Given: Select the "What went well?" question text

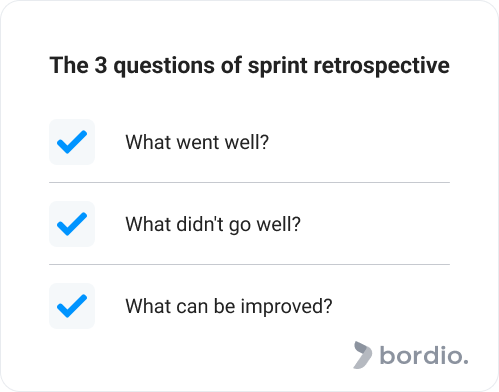Looking at the screenshot, I should tap(197, 142).
